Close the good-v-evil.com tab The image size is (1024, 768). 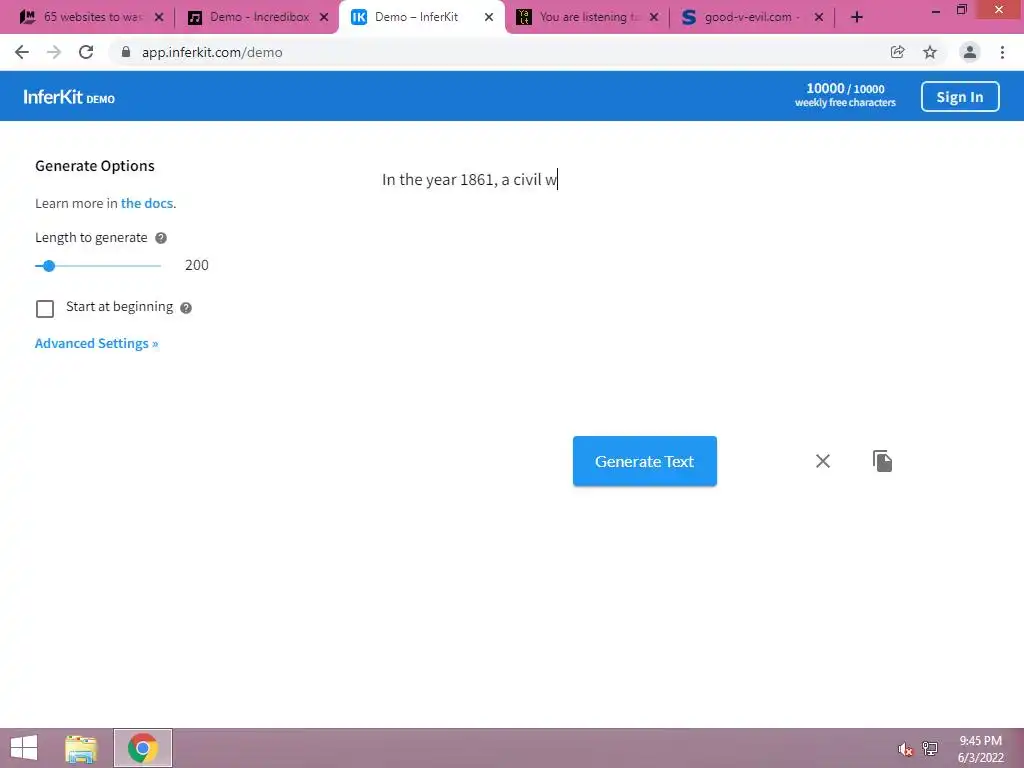click(x=819, y=17)
